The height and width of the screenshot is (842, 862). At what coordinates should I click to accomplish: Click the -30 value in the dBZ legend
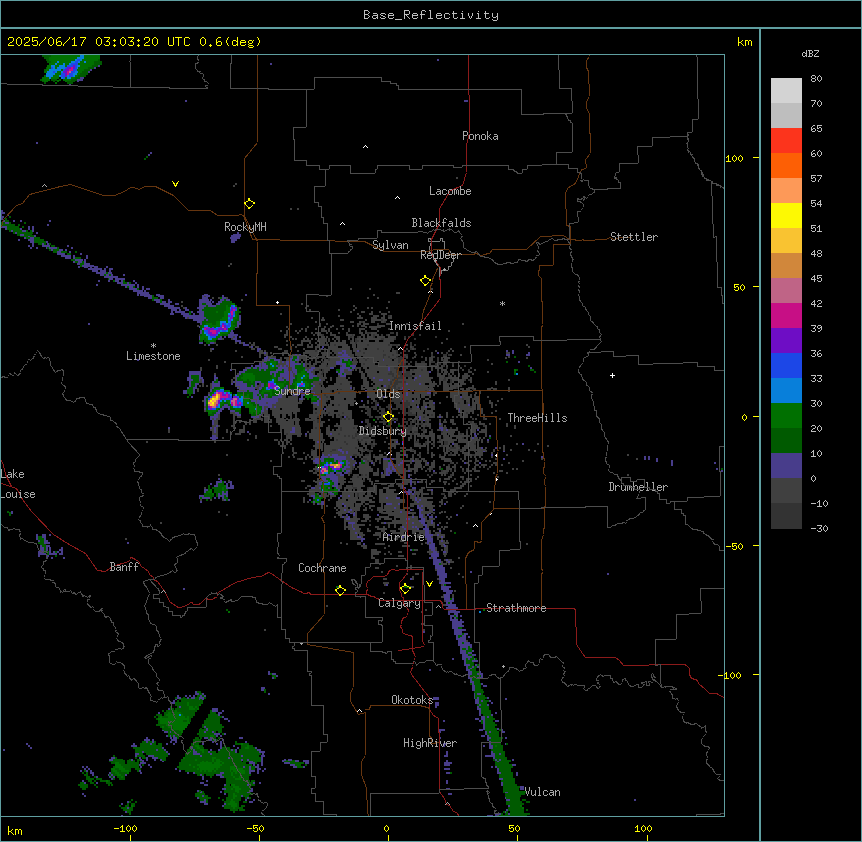point(819,528)
